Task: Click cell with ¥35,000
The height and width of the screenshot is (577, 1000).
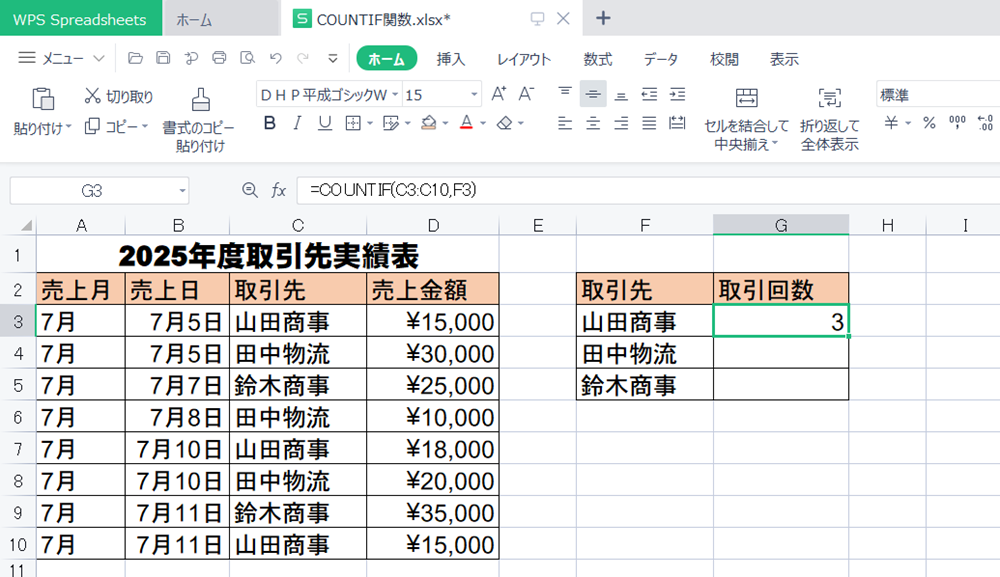Action: click(433, 512)
